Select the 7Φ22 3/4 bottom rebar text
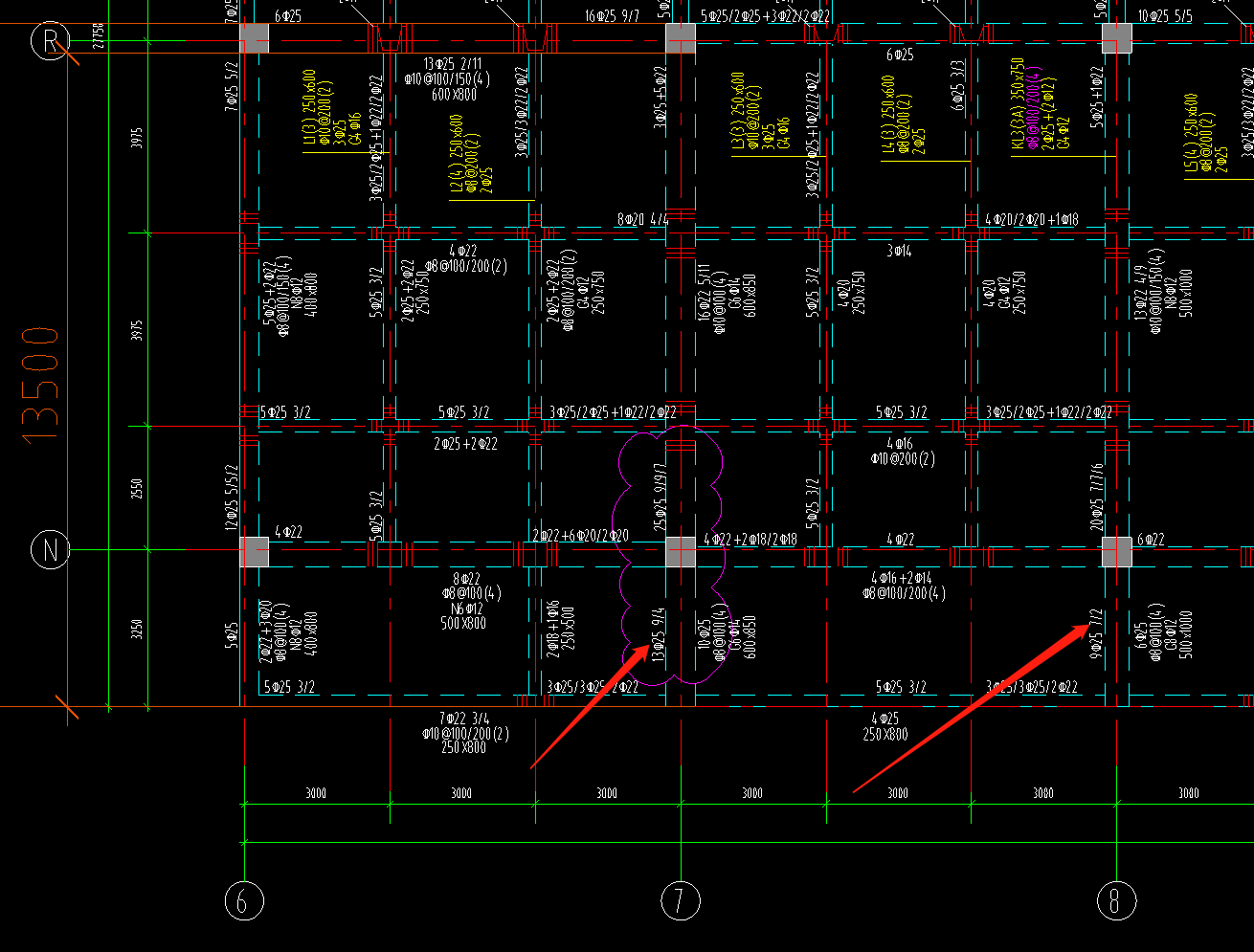This screenshot has width=1254, height=952. (464, 719)
